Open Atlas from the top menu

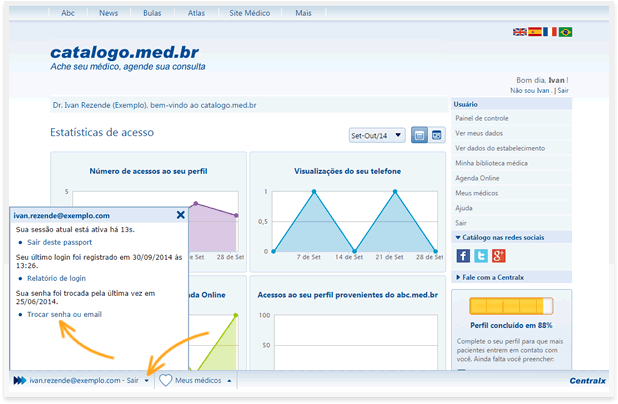196,13
